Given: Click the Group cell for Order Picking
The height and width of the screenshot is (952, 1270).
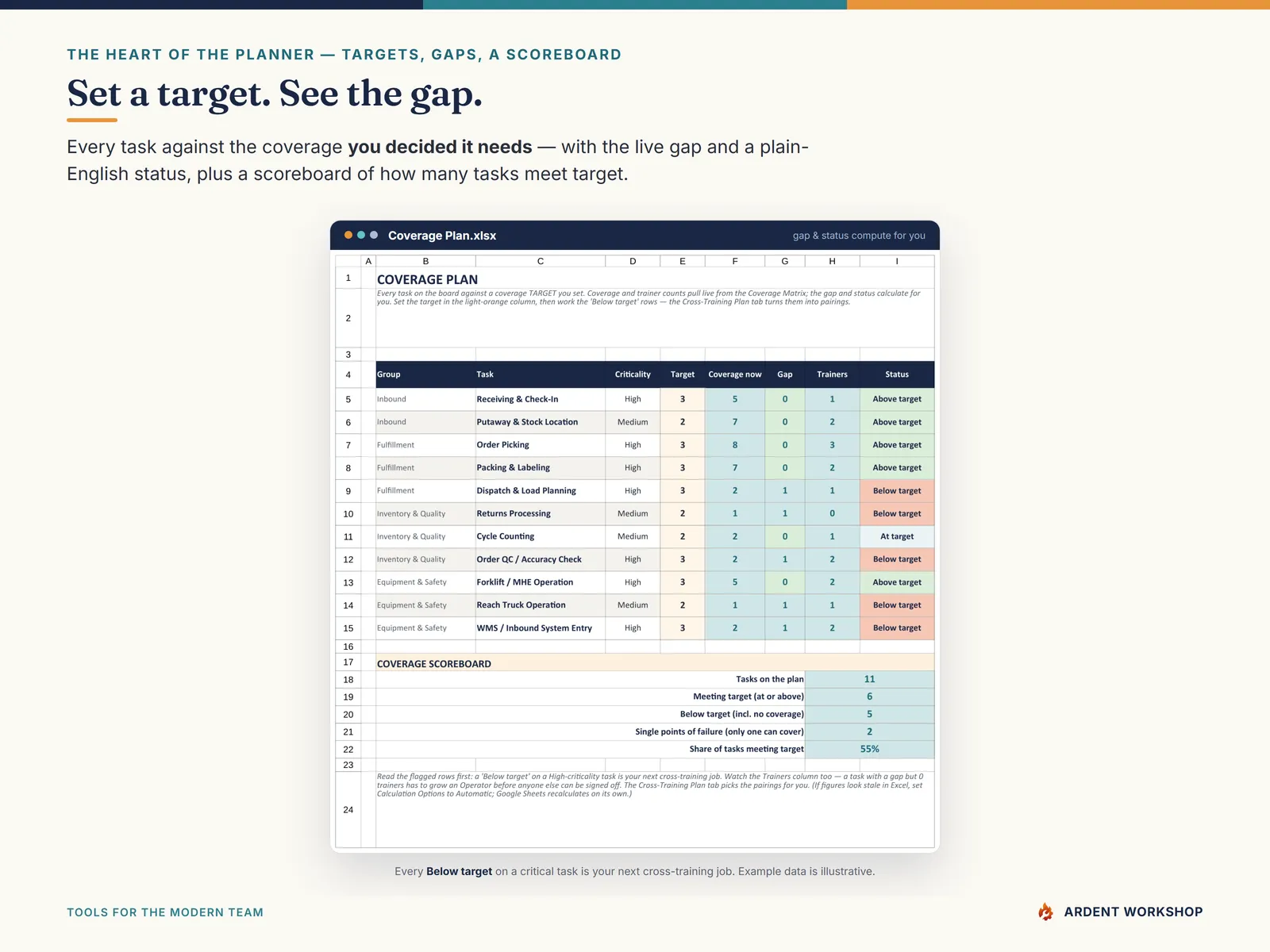Looking at the screenshot, I should (x=425, y=445).
